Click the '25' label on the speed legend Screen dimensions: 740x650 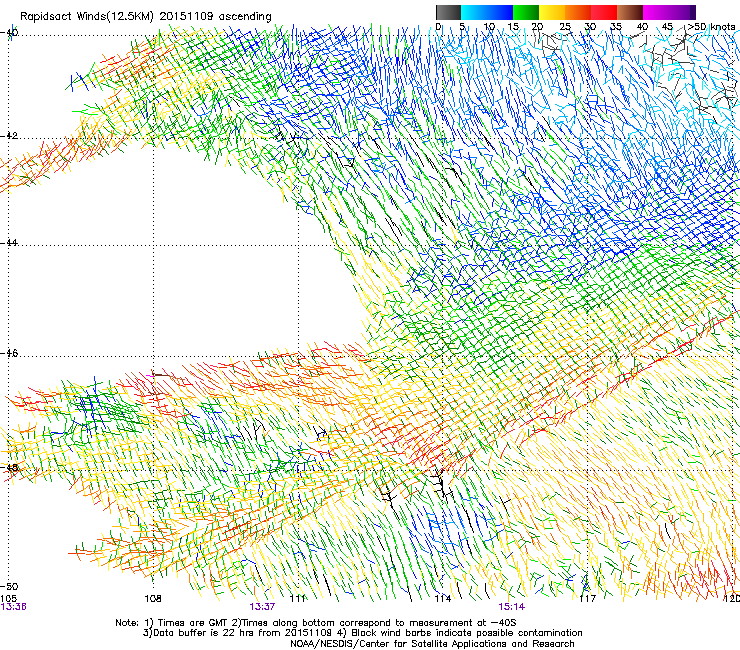pyautogui.click(x=565, y=27)
